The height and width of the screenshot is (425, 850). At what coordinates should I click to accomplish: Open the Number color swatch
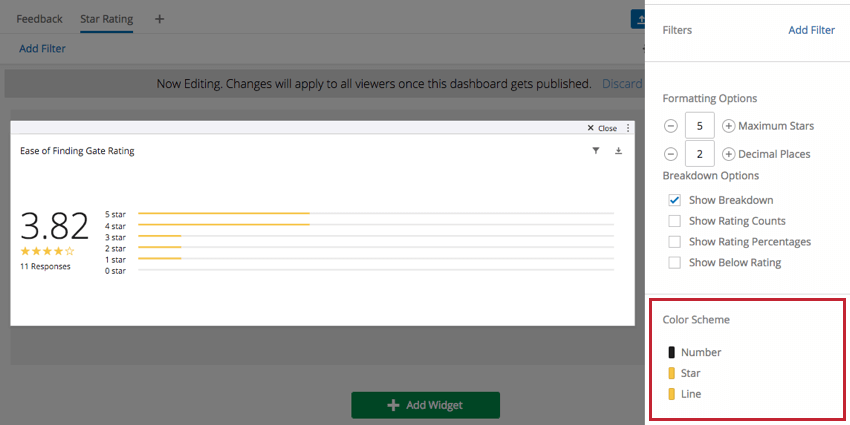tap(672, 352)
